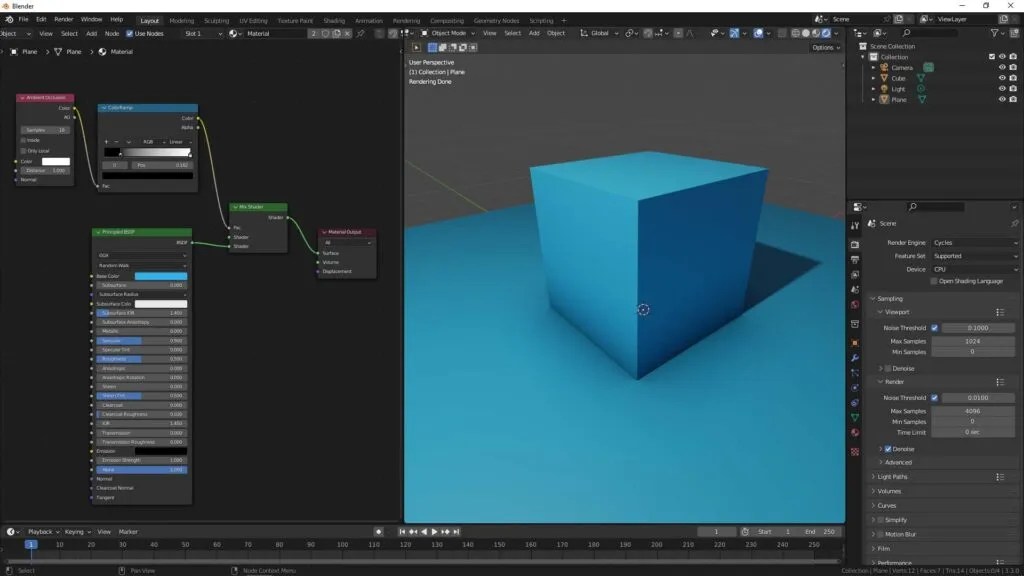Switch to the Shading workspace tab
Viewport: 1024px width, 576px height.
tap(334, 19)
